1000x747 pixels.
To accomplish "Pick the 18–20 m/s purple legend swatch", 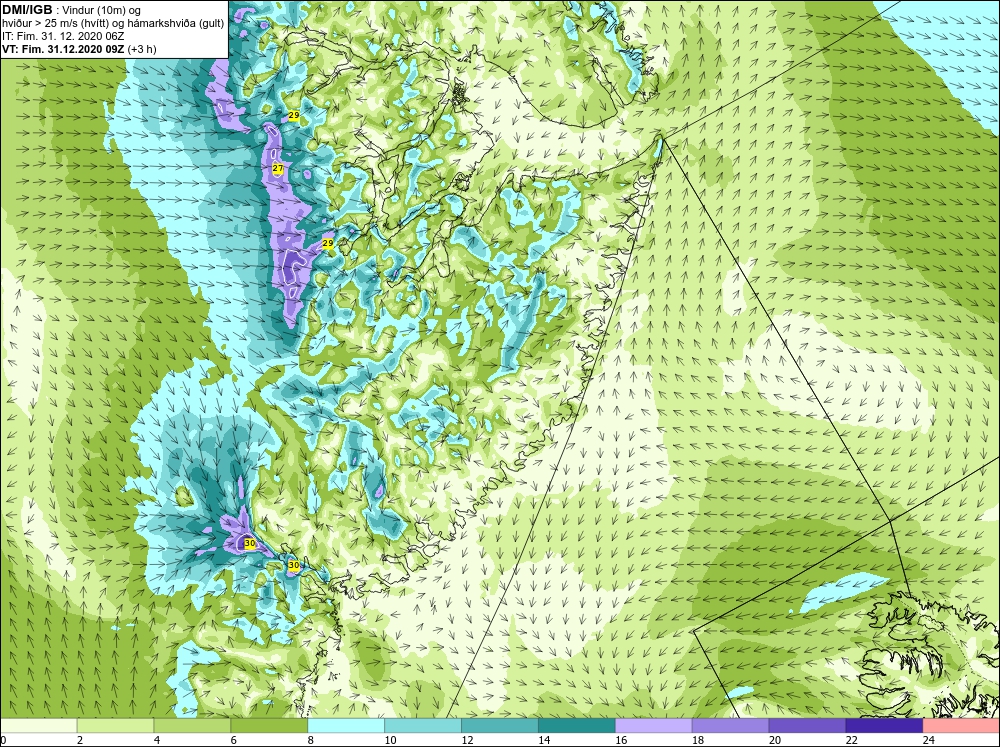I will pyautogui.click(x=730, y=725).
